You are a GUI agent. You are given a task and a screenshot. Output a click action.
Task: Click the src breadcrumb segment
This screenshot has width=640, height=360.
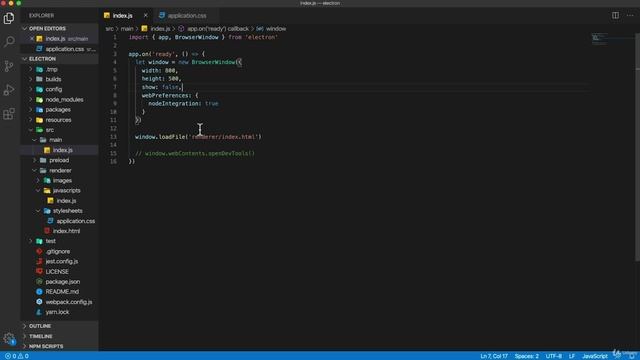109,29
